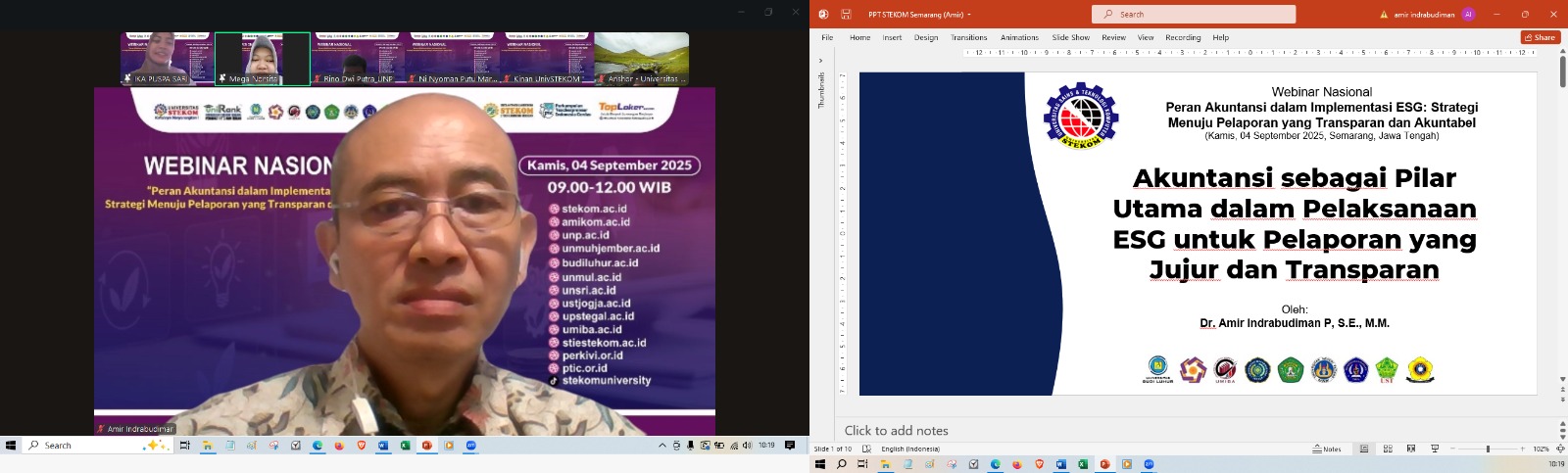Image resolution: width=1568 pixels, height=473 pixels.
Task: Toggle AutoSave in the PowerPoint title bar
Action: [x=823, y=15]
